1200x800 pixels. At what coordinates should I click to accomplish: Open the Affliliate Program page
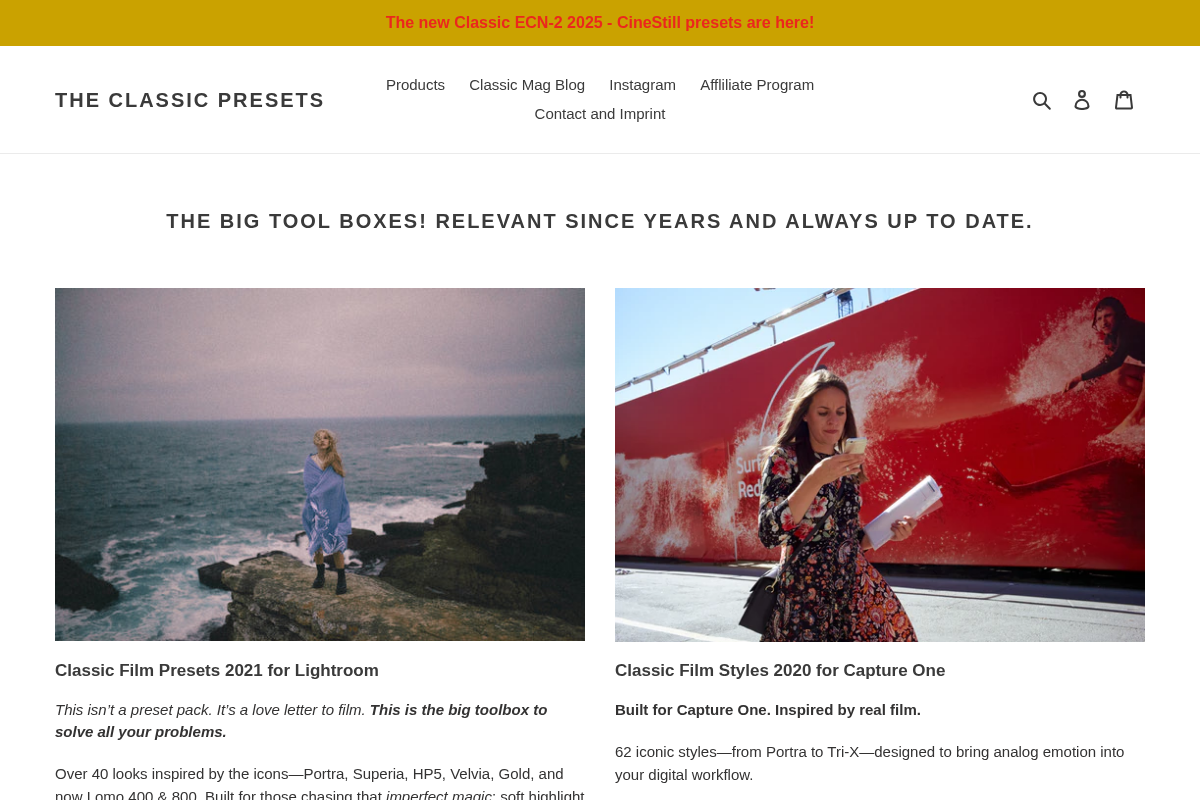pos(757,85)
